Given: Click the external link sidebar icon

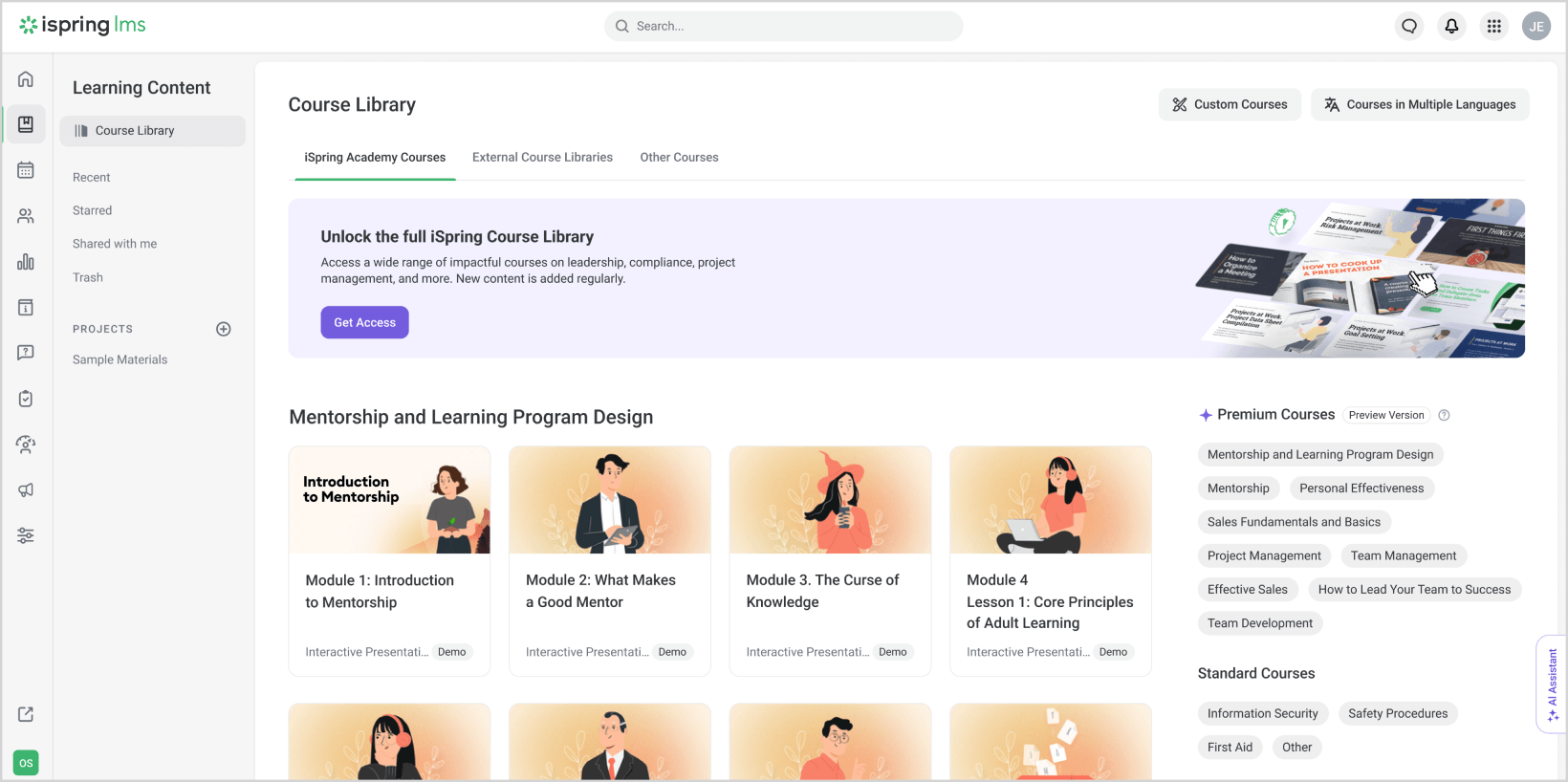Looking at the screenshot, I should pyautogui.click(x=26, y=714).
